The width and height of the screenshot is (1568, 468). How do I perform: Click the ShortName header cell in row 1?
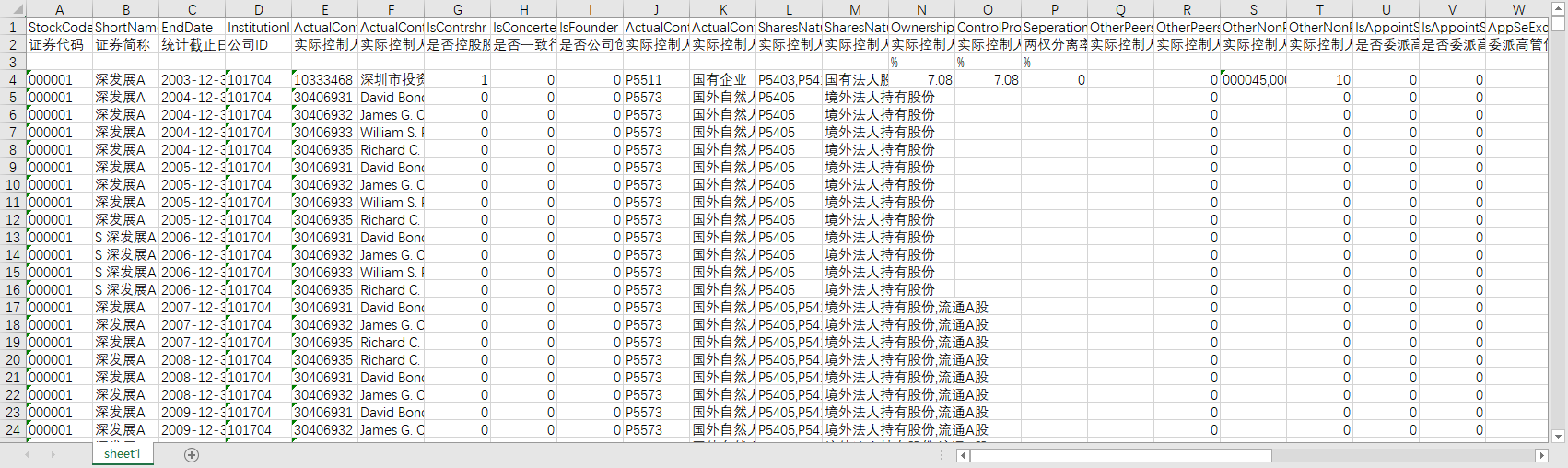[126, 28]
